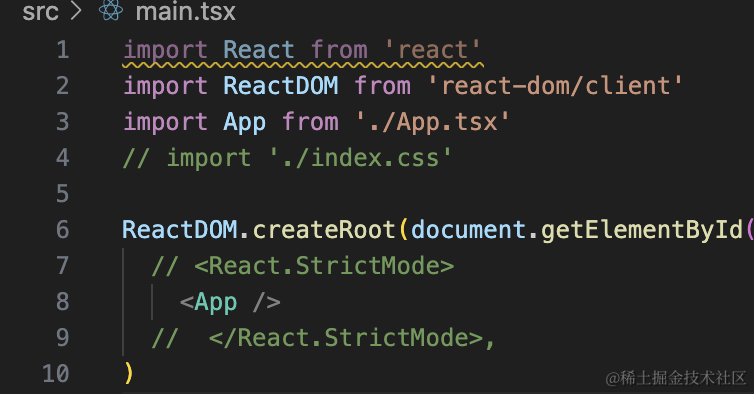Viewport: 754px width, 394px height.
Task: Click line number 9 in gutter
Action: coord(63,338)
